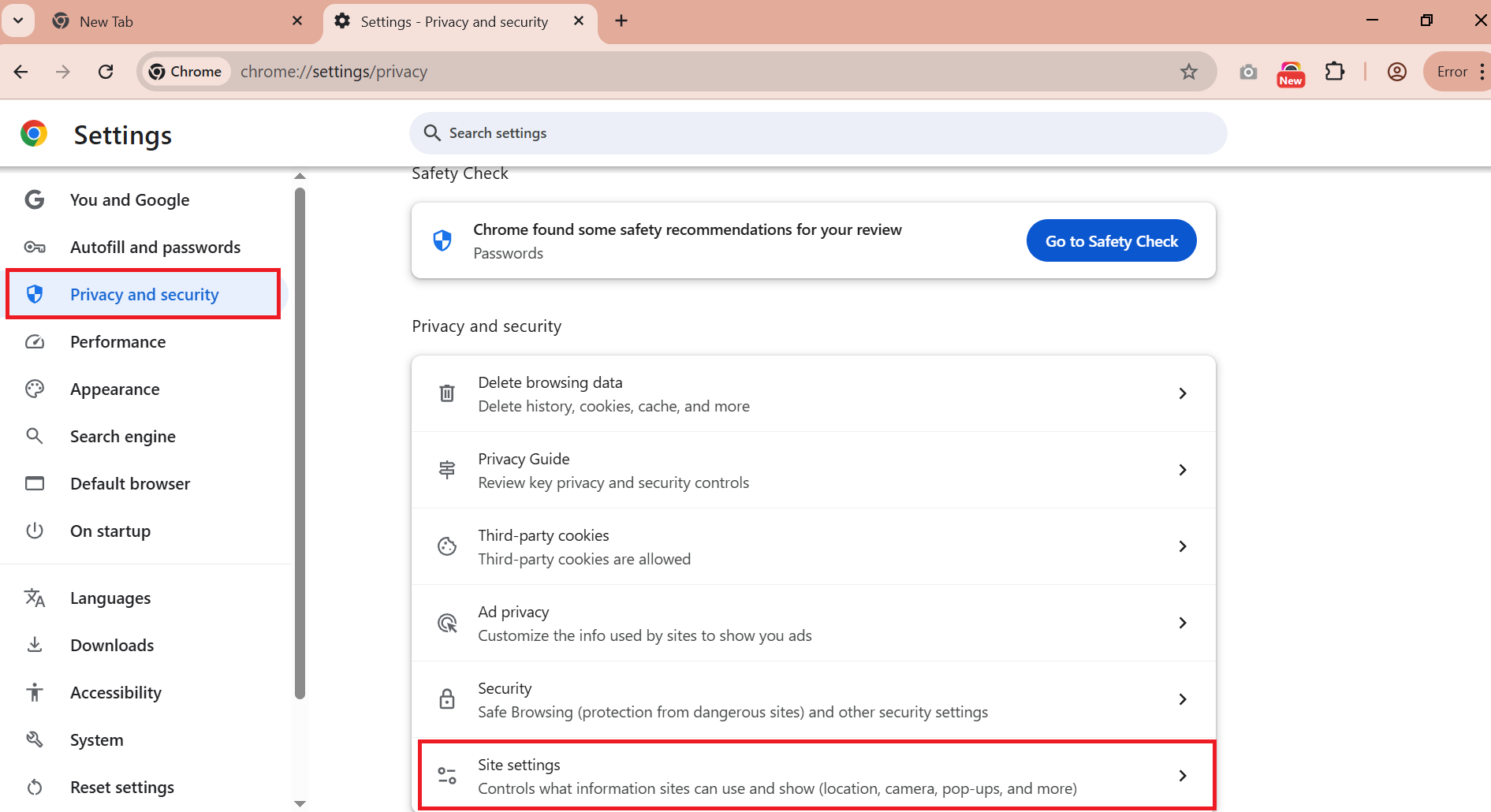
Task: Click the back navigation arrow
Action: 21,72
